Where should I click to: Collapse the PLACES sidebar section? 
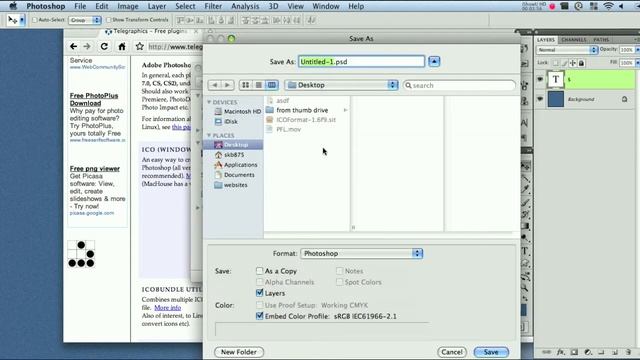point(209,135)
